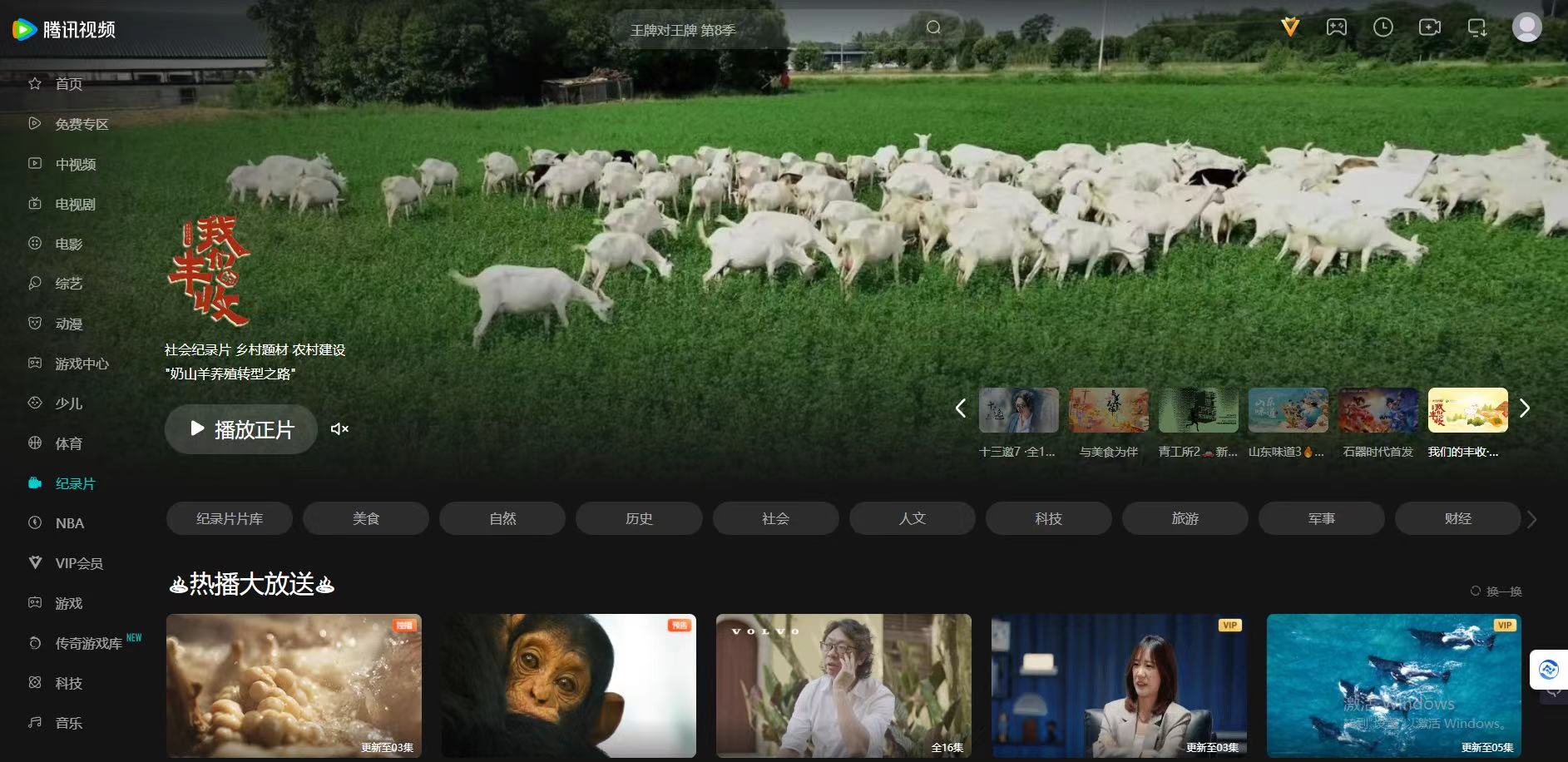Viewport: 1568px width, 762px height.
Task: Click the VIP crown icon in header
Action: (x=1290, y=27)
